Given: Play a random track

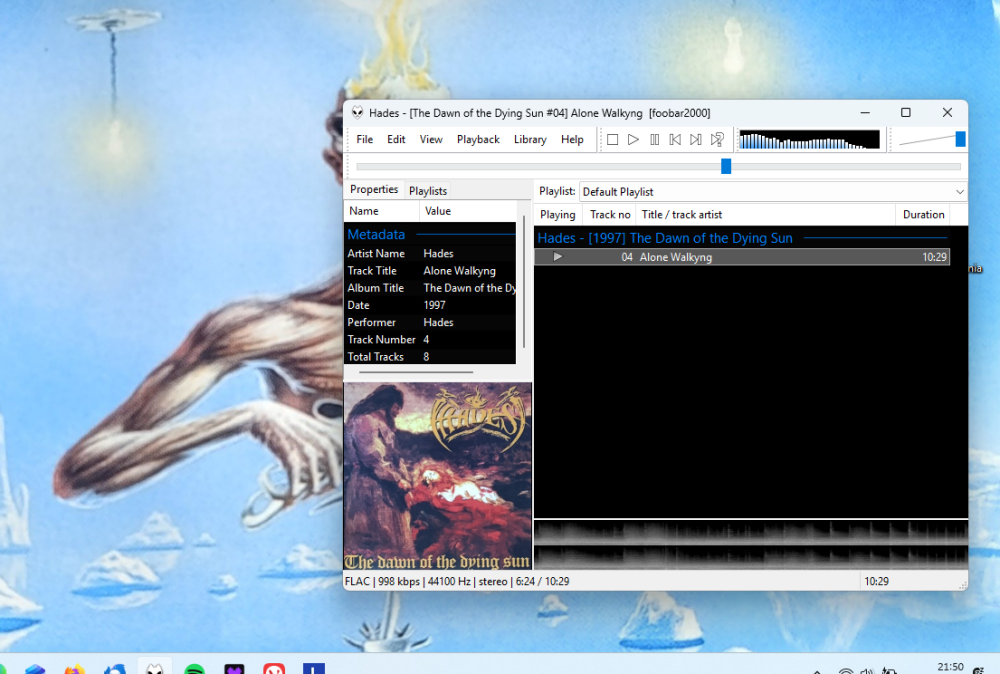Looking at the screenshot, I should (x=717, y=140).
